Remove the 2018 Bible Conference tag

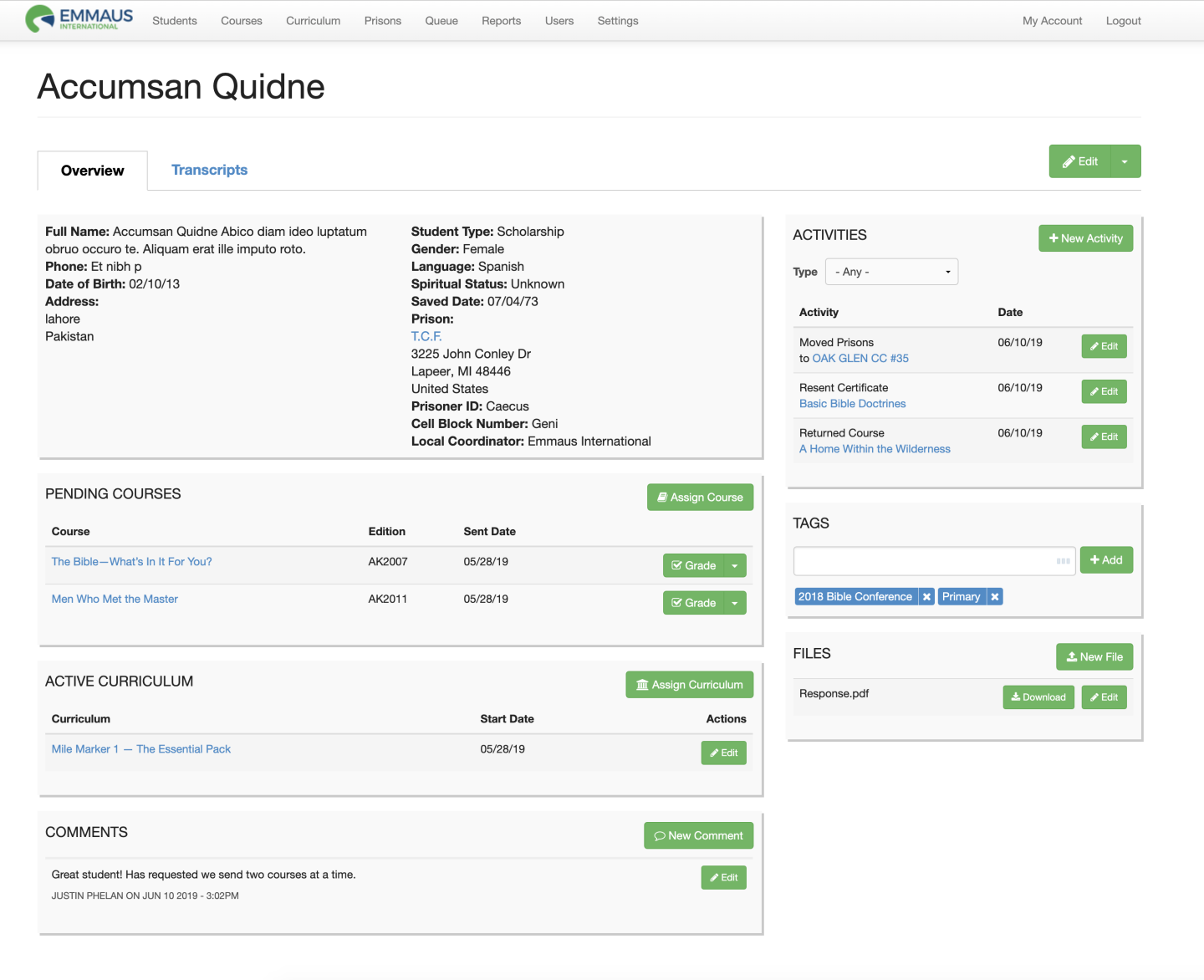tap(926, 597)
